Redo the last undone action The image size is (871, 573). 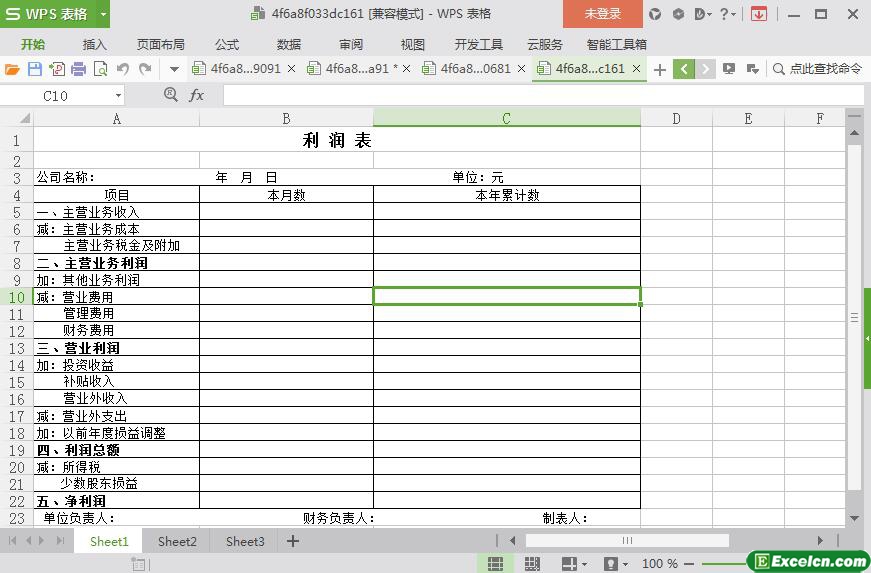146,69
